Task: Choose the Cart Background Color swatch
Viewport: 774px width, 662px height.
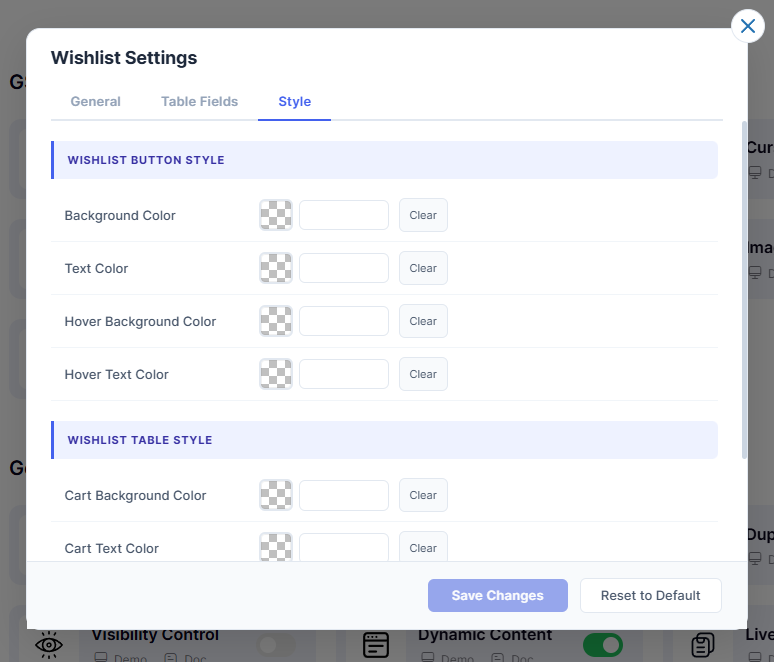Action: pos(276,495)
